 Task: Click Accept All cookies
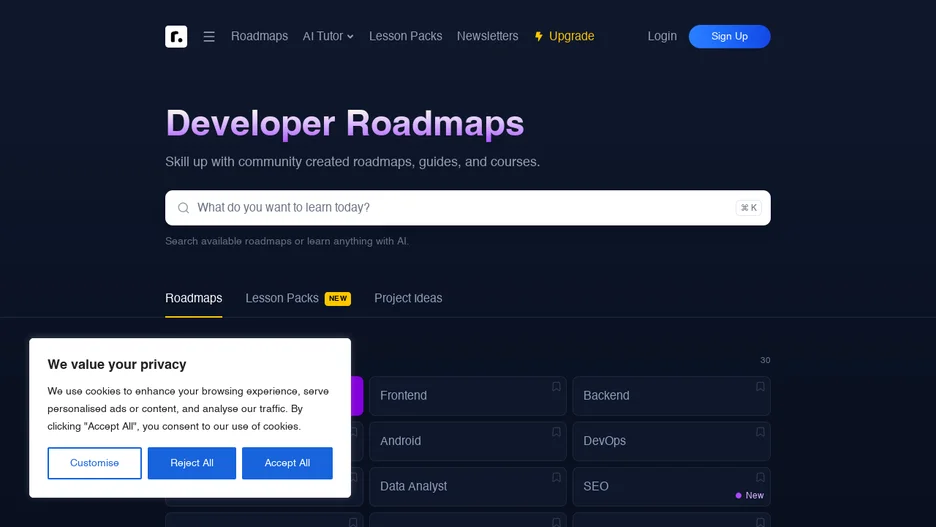(x=287, y=463)
